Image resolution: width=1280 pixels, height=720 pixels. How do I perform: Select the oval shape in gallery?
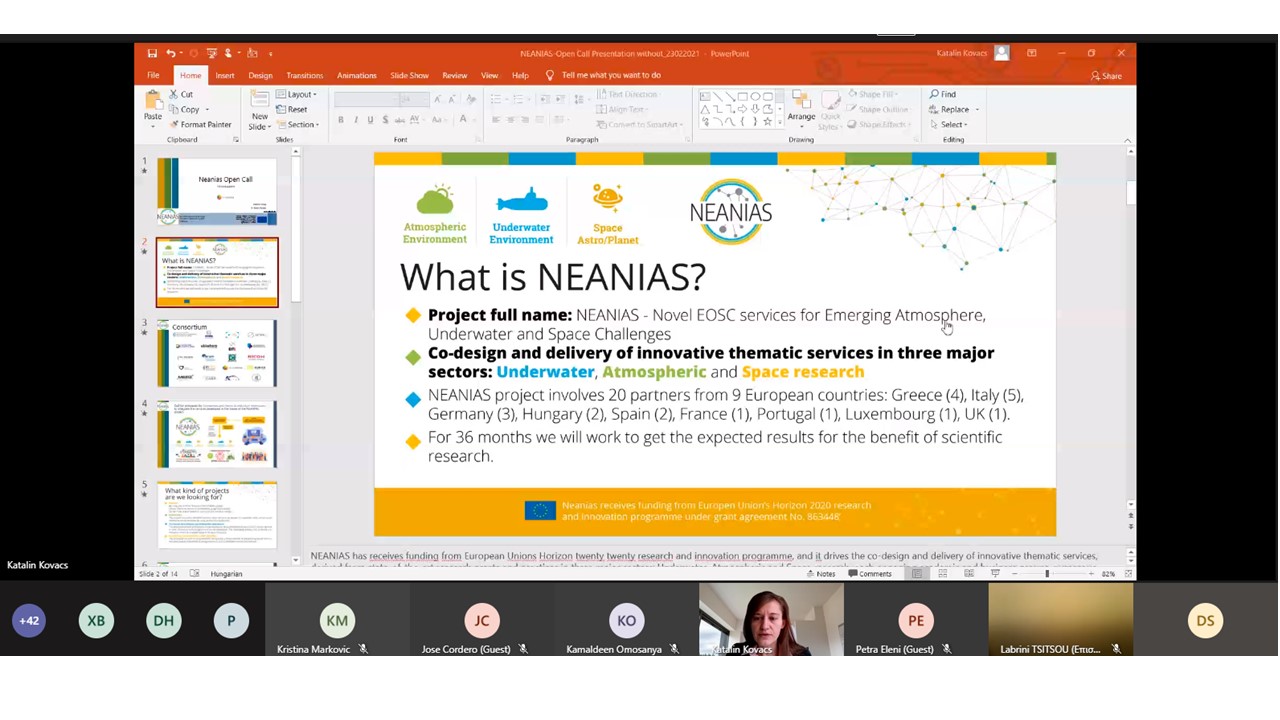(755, 97)
